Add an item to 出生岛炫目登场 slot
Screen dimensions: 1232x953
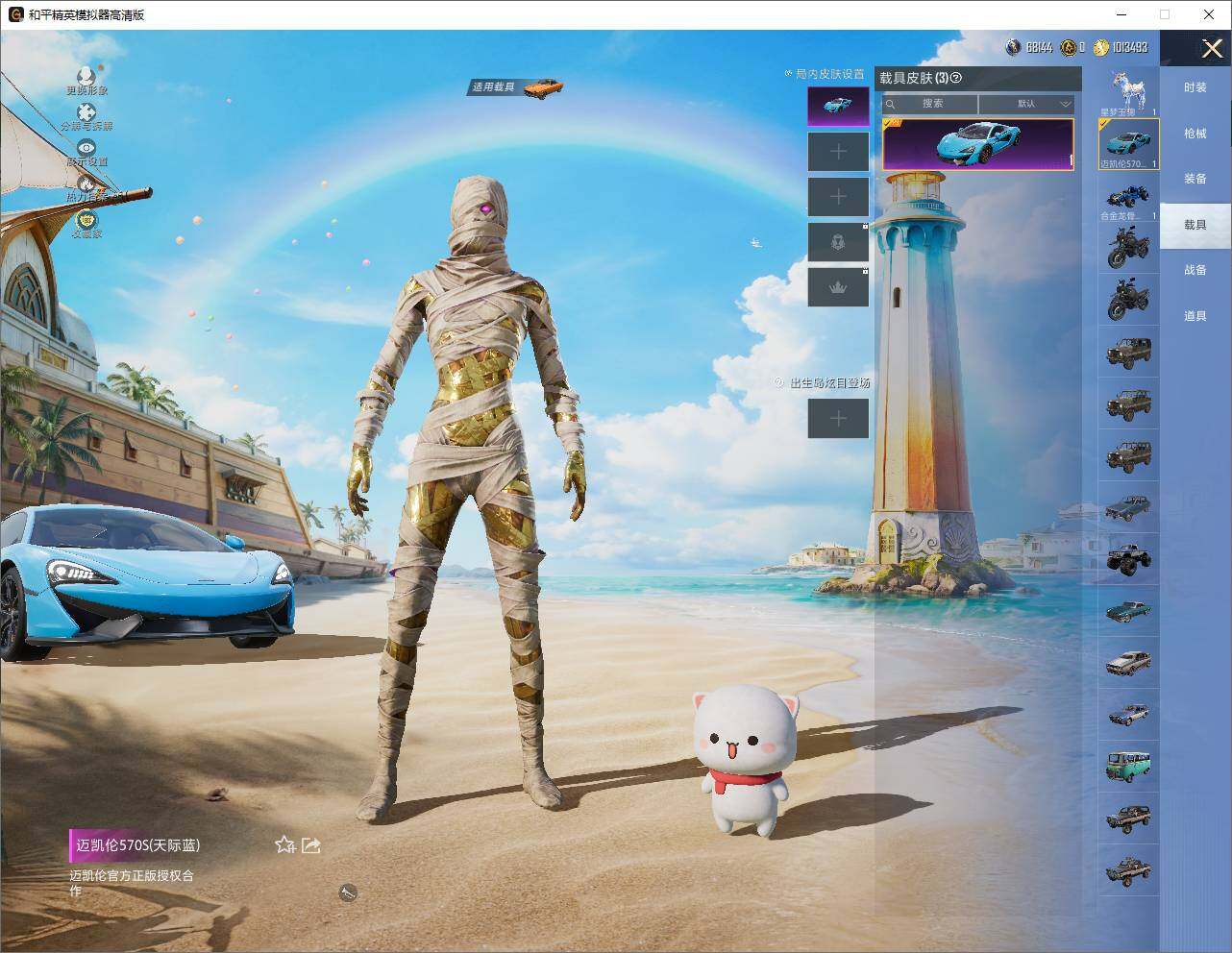coord(838,418)
